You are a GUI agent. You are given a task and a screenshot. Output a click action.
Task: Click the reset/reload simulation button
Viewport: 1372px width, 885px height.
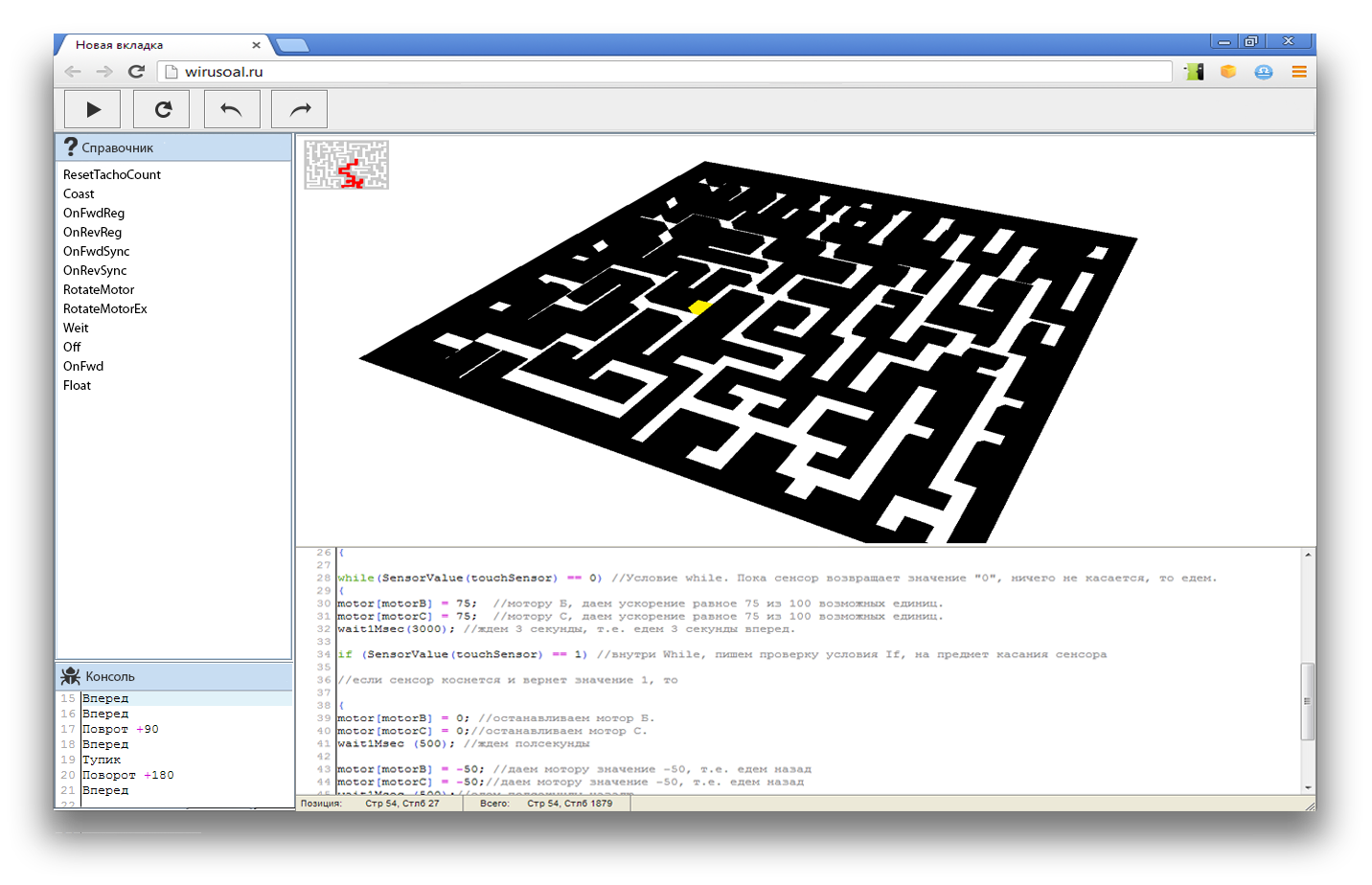click(162, 109)
